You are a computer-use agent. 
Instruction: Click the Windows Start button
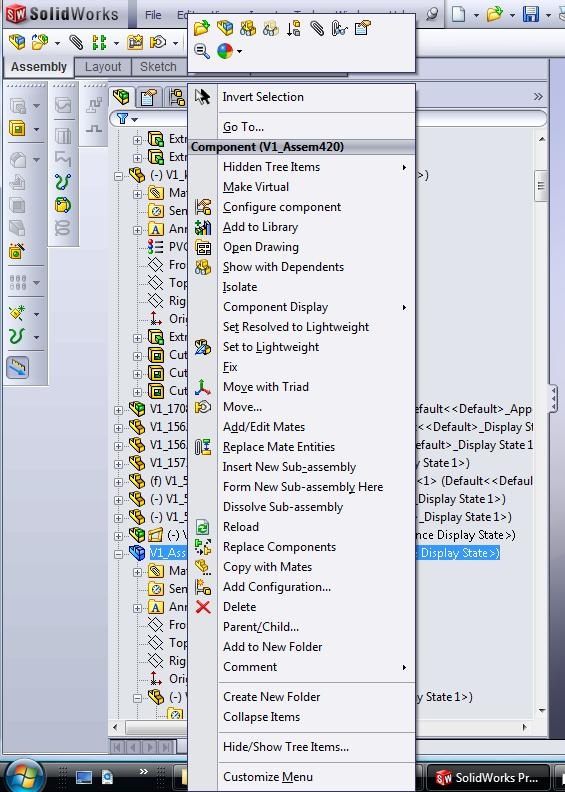click(24, 776)
